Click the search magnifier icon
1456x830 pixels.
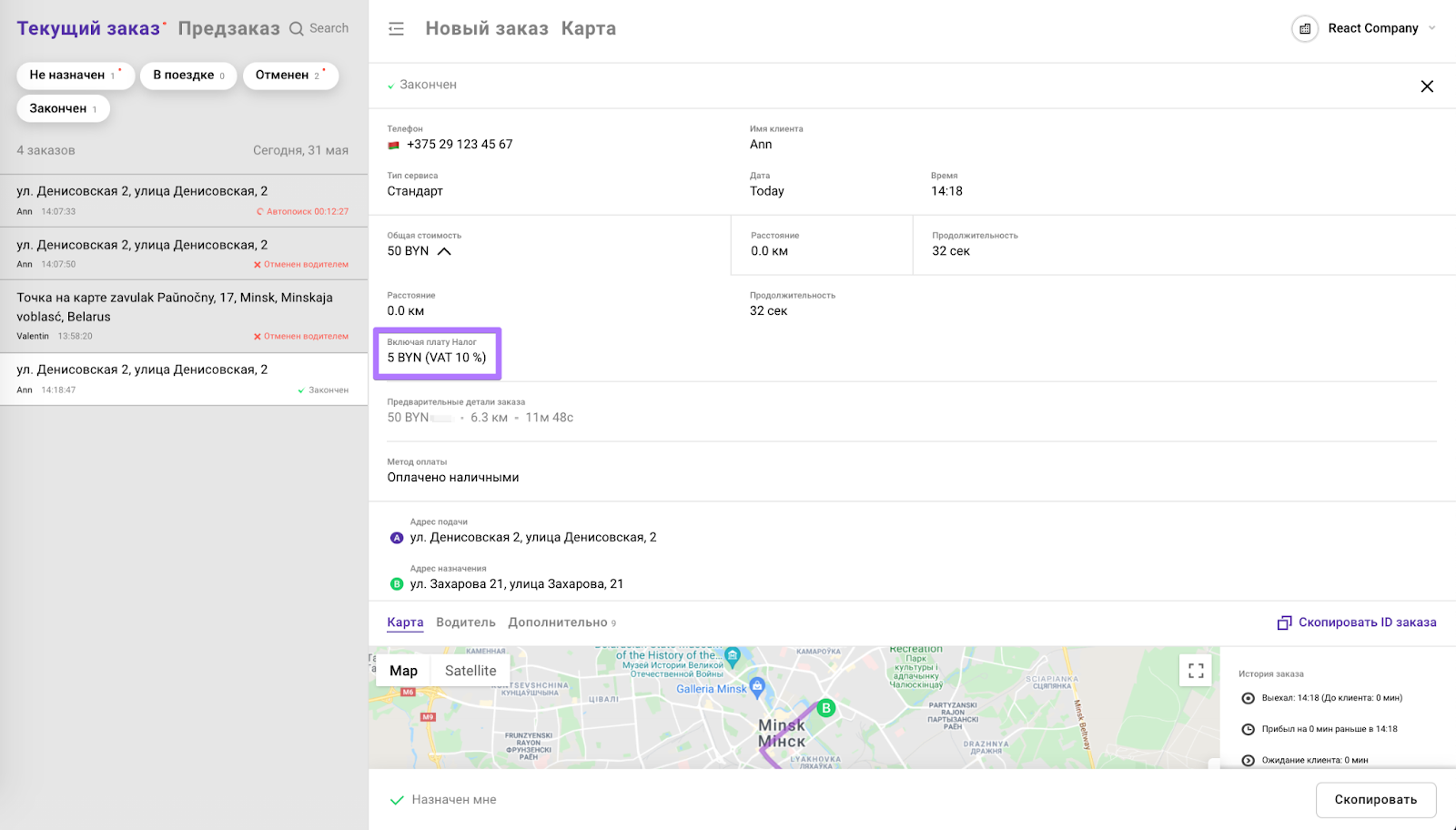(x=297, y=29)
